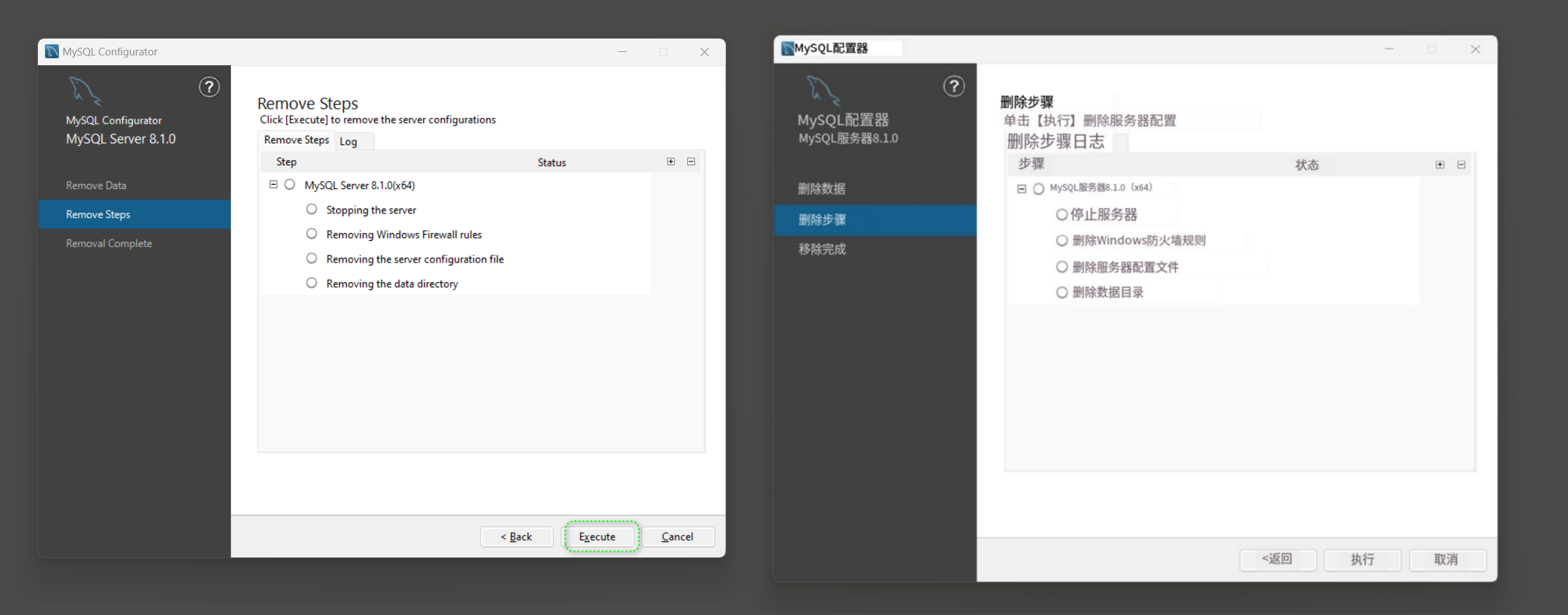Click dolphin logo in Chinese 配置器 sidebar
The image size is (1568, 615).
tap(823, 91)
